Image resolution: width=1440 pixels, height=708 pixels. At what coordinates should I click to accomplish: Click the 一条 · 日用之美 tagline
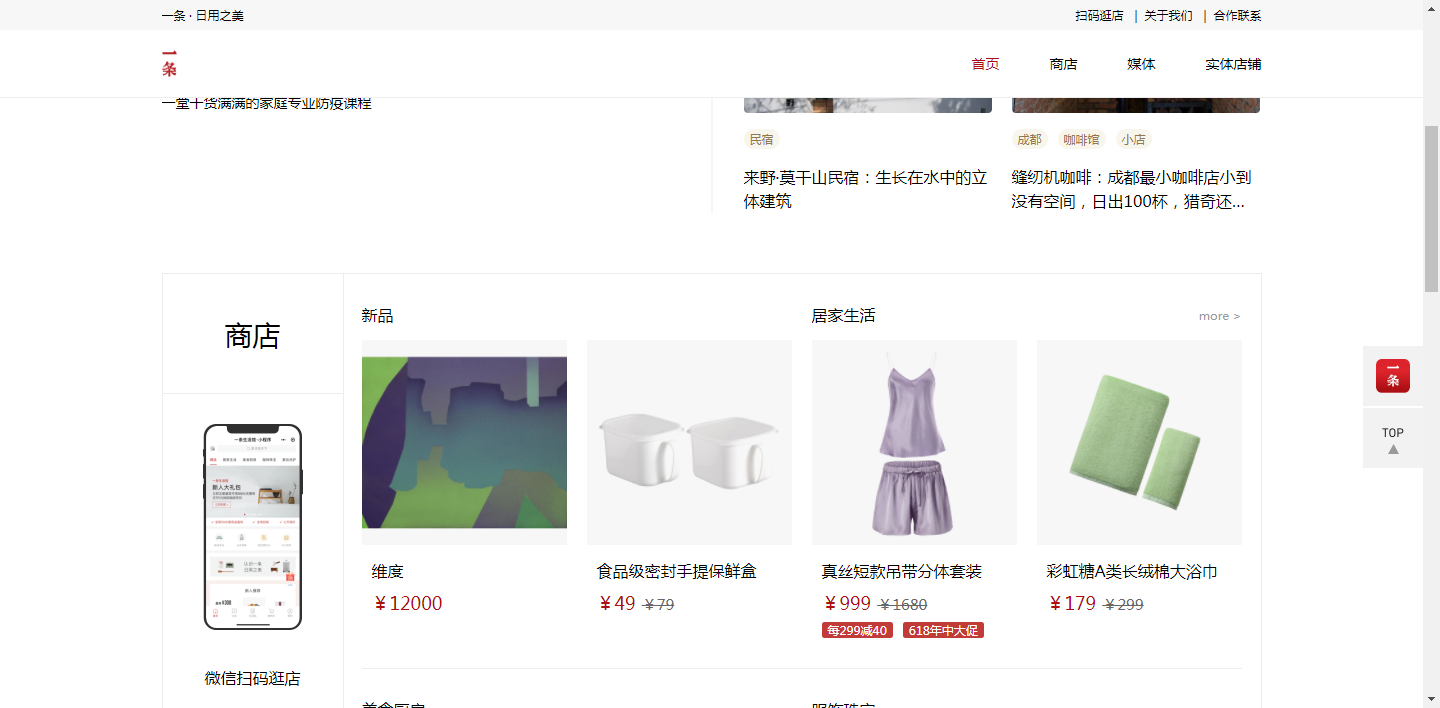point(202,16)
